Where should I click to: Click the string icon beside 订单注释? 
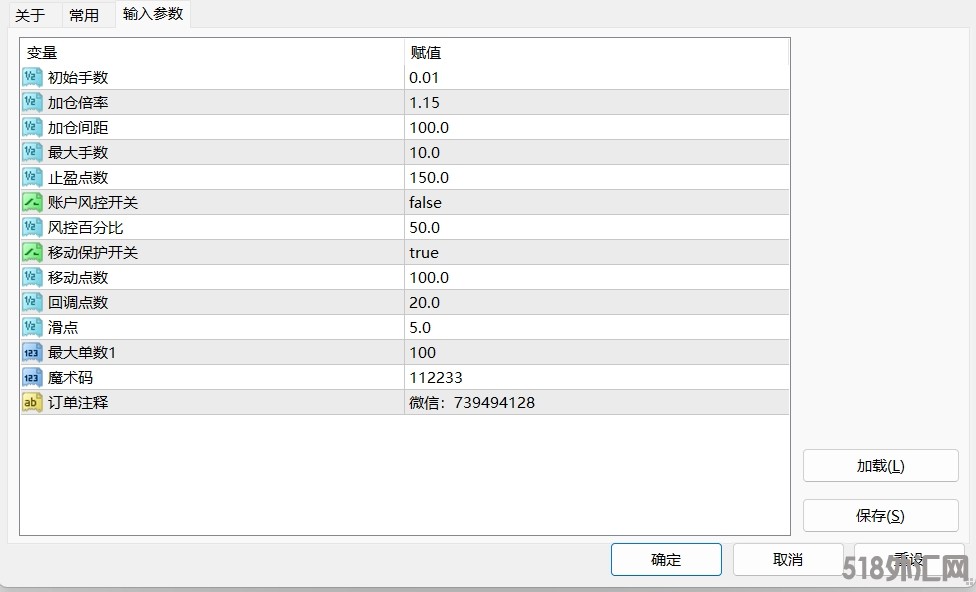[32, 403]
